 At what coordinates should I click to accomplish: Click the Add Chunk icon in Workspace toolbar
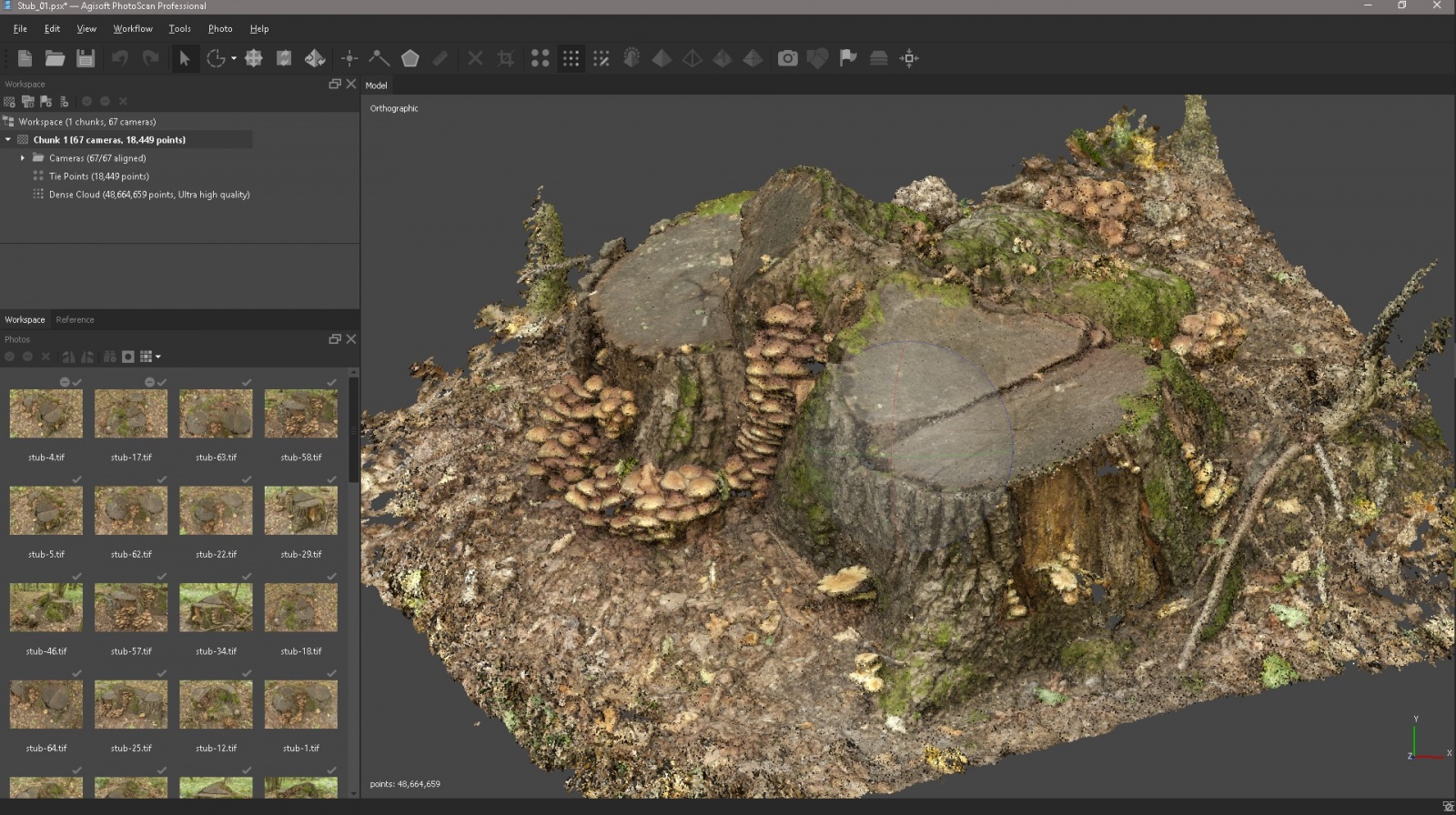pos(10,101)
